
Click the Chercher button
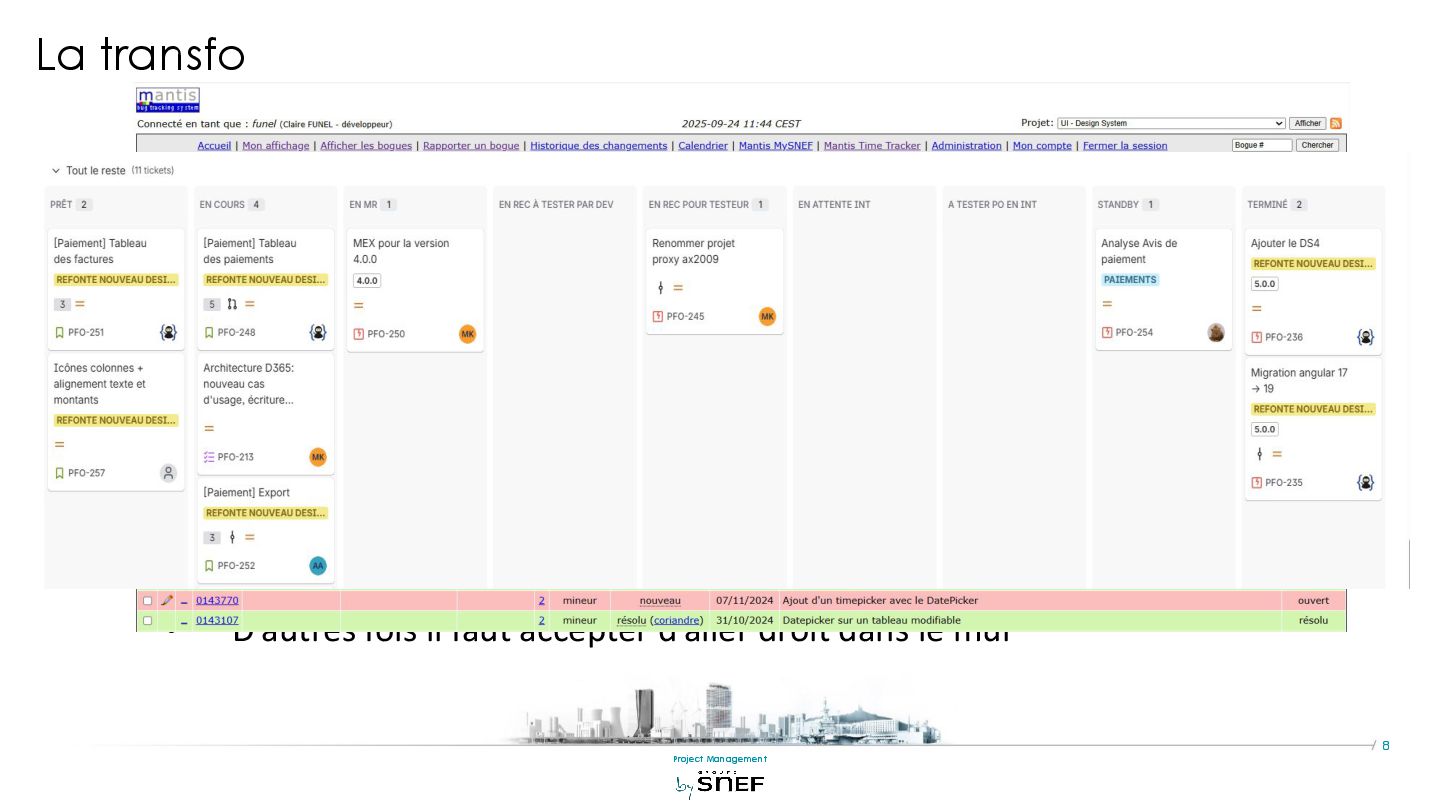pyautogui.click(x=1317, y=145)
